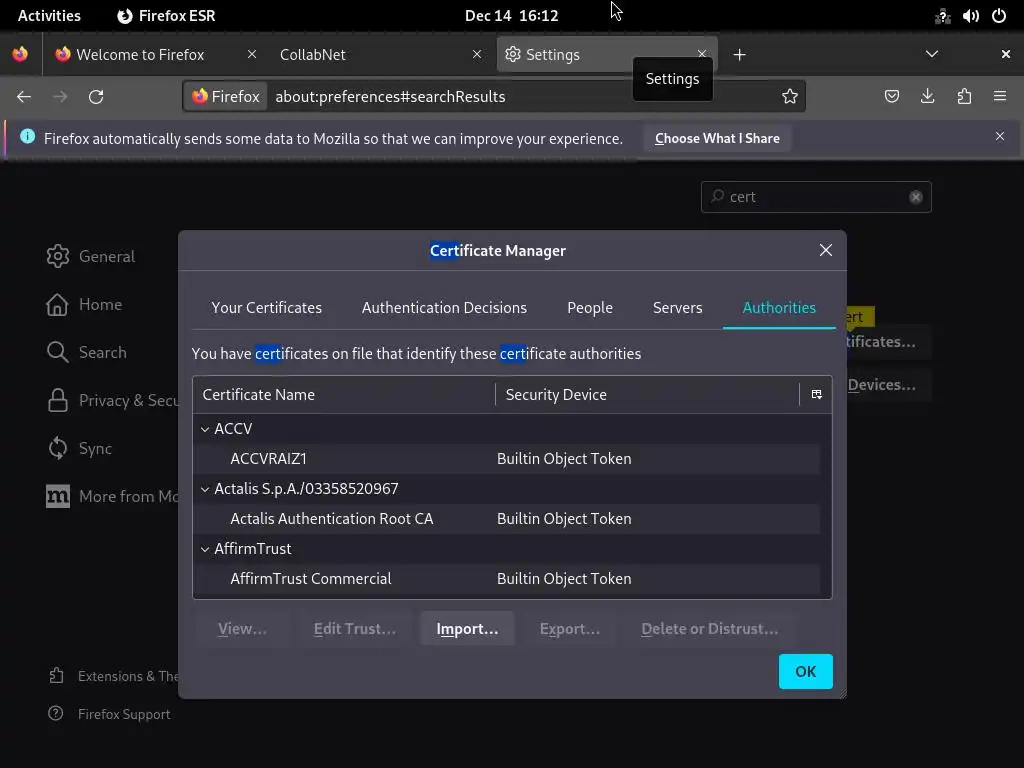Select AffirmTrust Commercial certificate row
The width and height of the screenshot is (1024, 768).
click(506, 579)
